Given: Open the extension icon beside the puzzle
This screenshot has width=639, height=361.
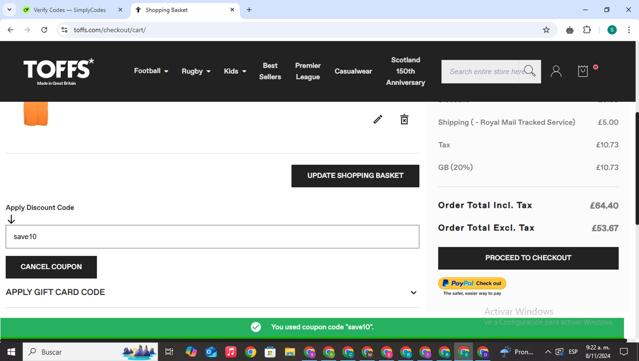Looking at the screenshot, I should click(x=570, y=30).
